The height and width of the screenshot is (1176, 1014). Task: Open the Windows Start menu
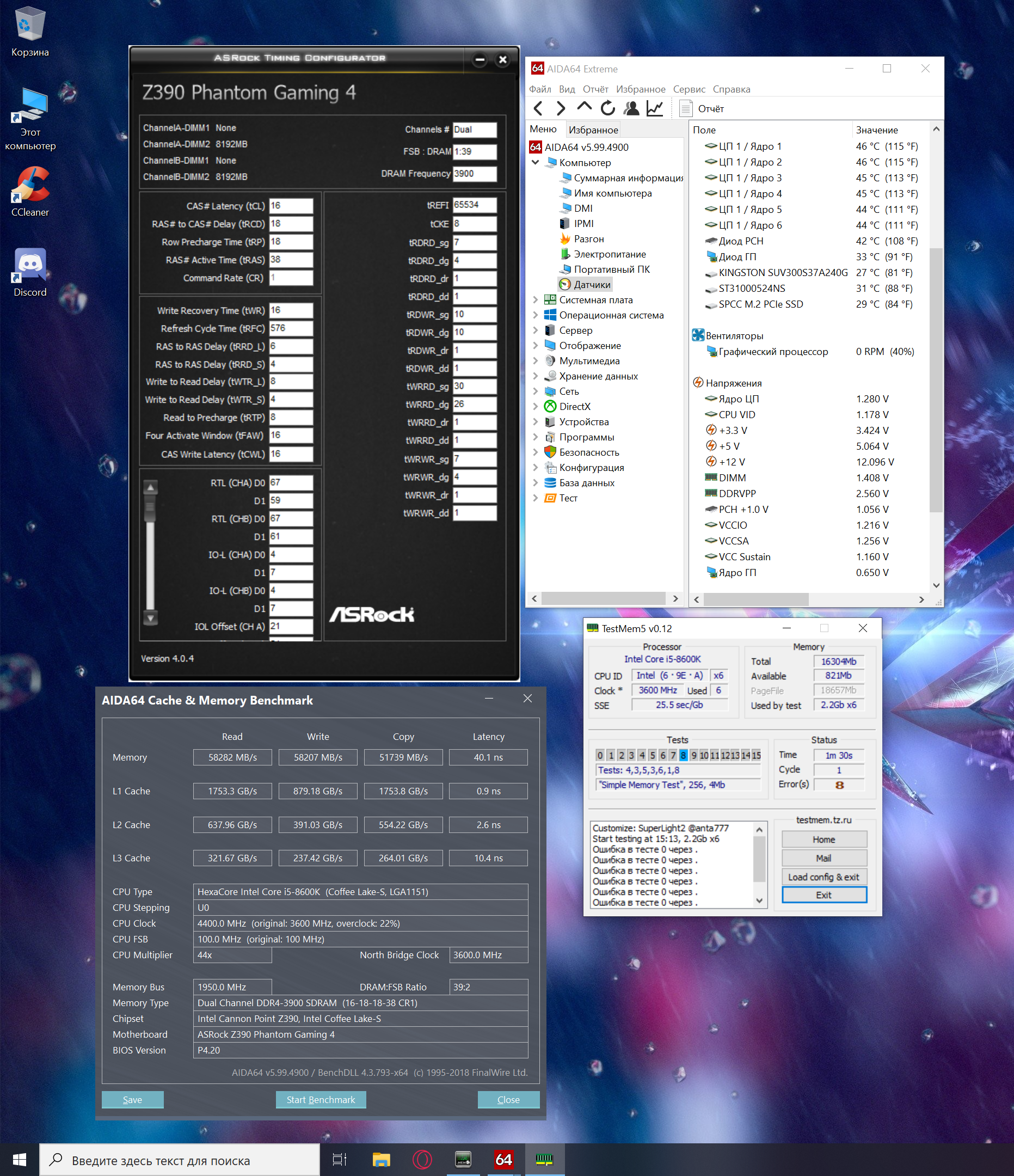coord(19,1160)
